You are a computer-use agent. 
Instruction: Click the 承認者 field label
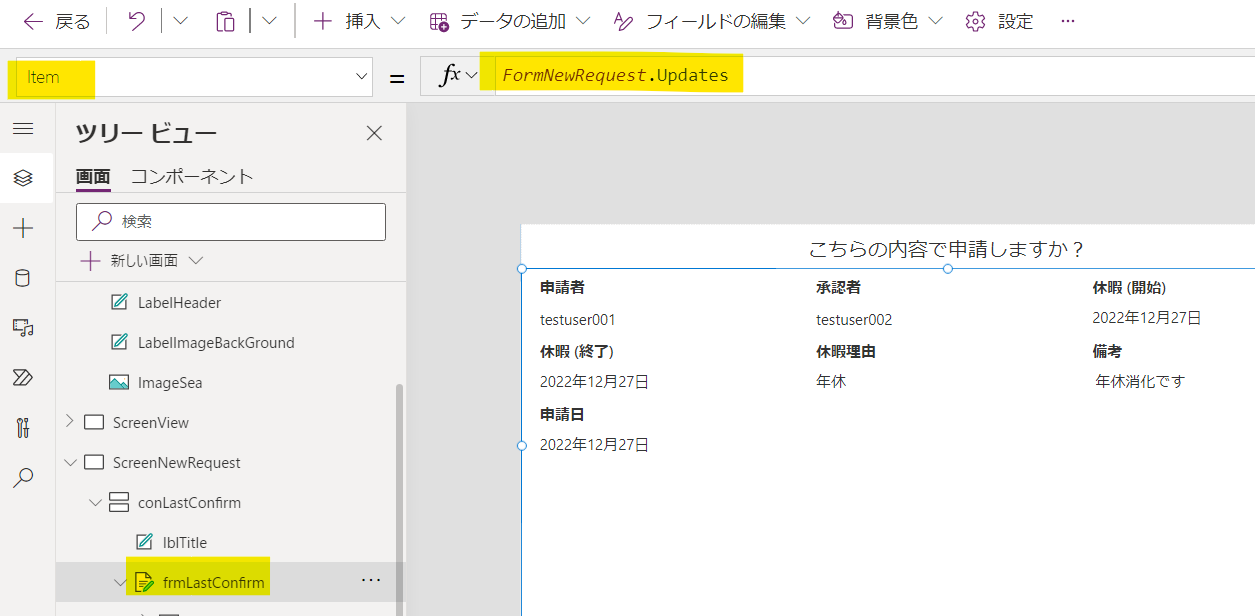(838, 287)
